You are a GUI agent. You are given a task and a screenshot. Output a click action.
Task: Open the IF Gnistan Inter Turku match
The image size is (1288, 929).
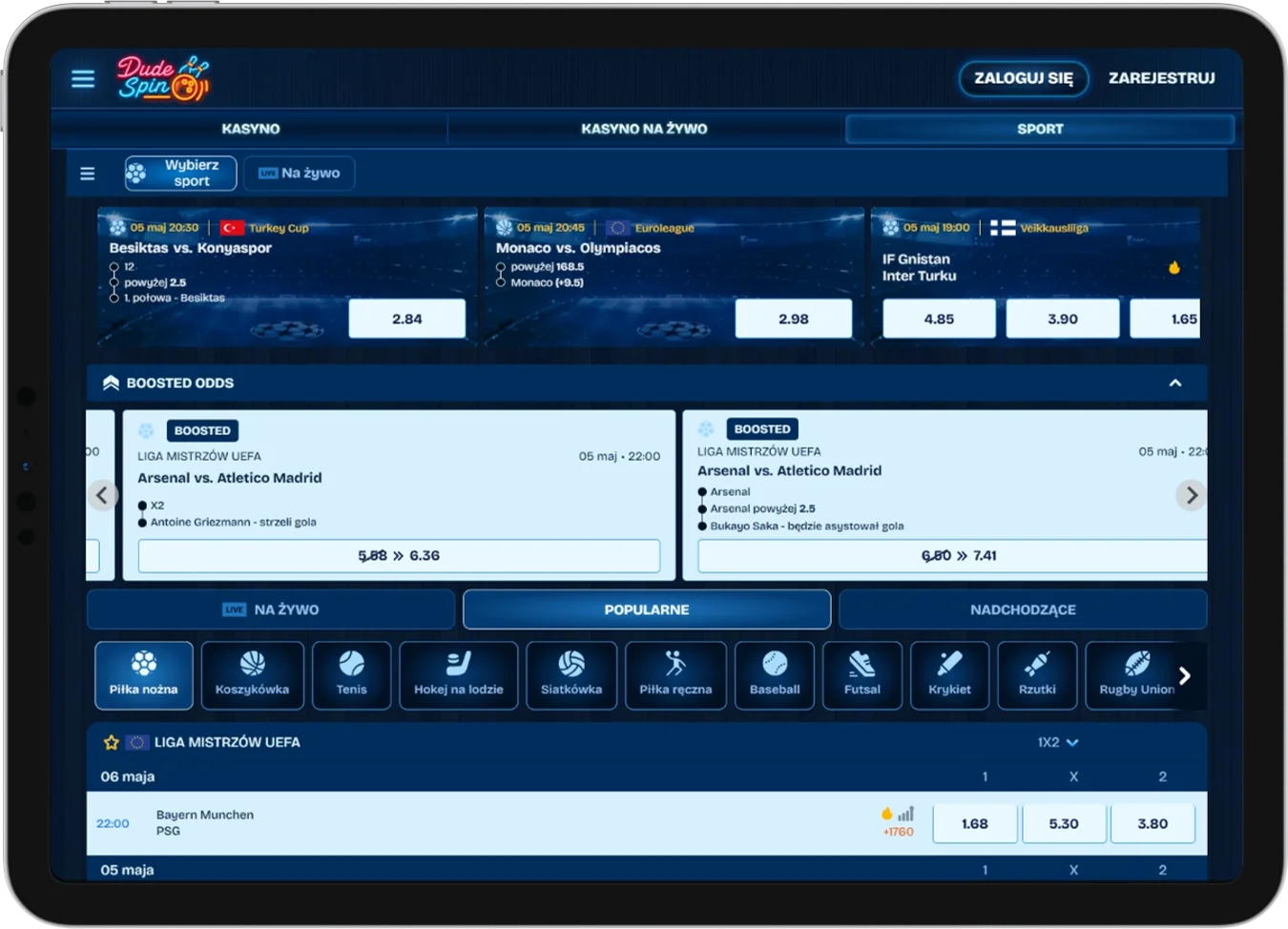[919, 267]
